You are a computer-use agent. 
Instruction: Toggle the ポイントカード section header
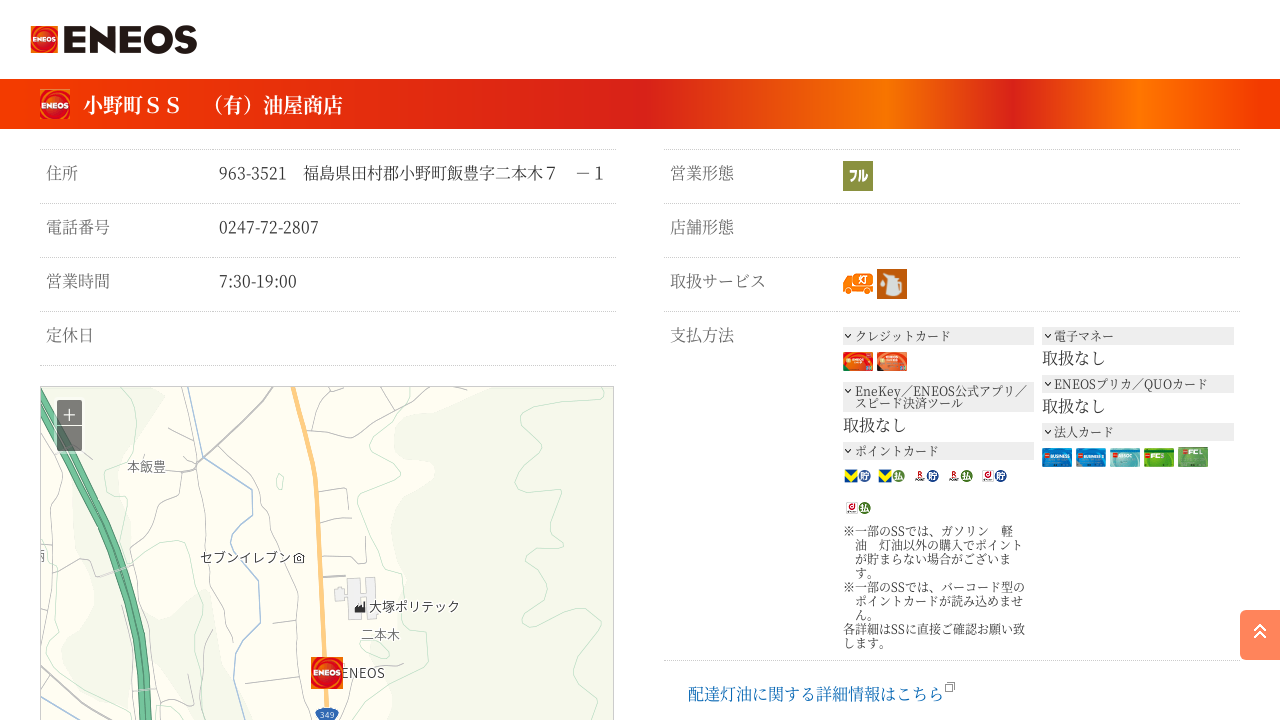click(937, 451)
